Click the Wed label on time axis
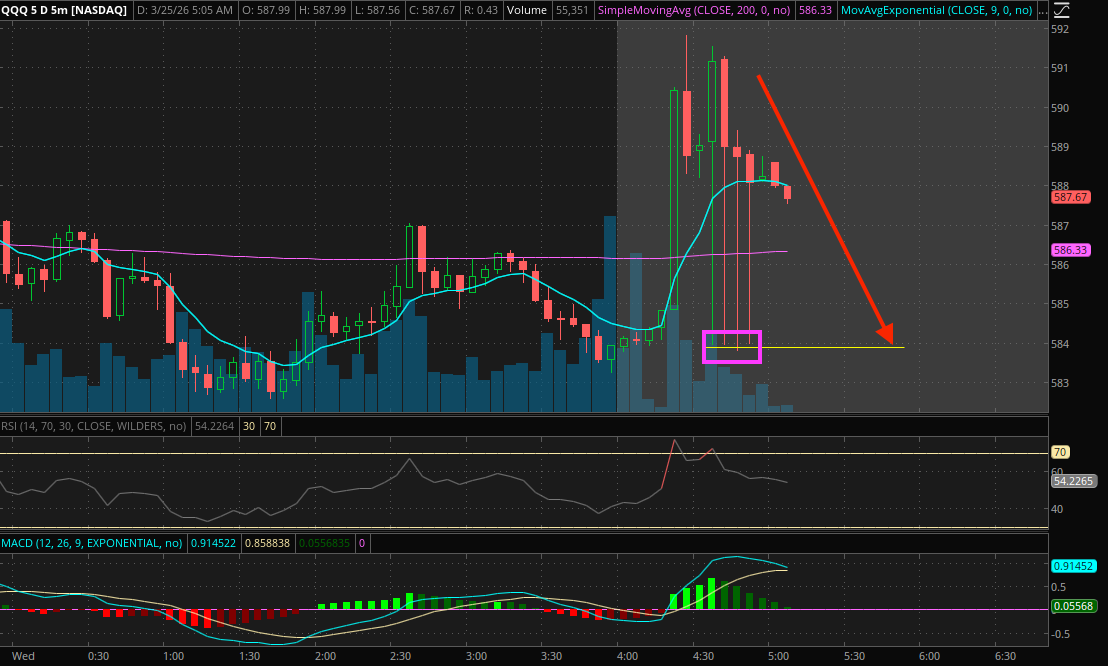Image resolution: width=1108 pixels, height=666 pixels. coord(23,656)
